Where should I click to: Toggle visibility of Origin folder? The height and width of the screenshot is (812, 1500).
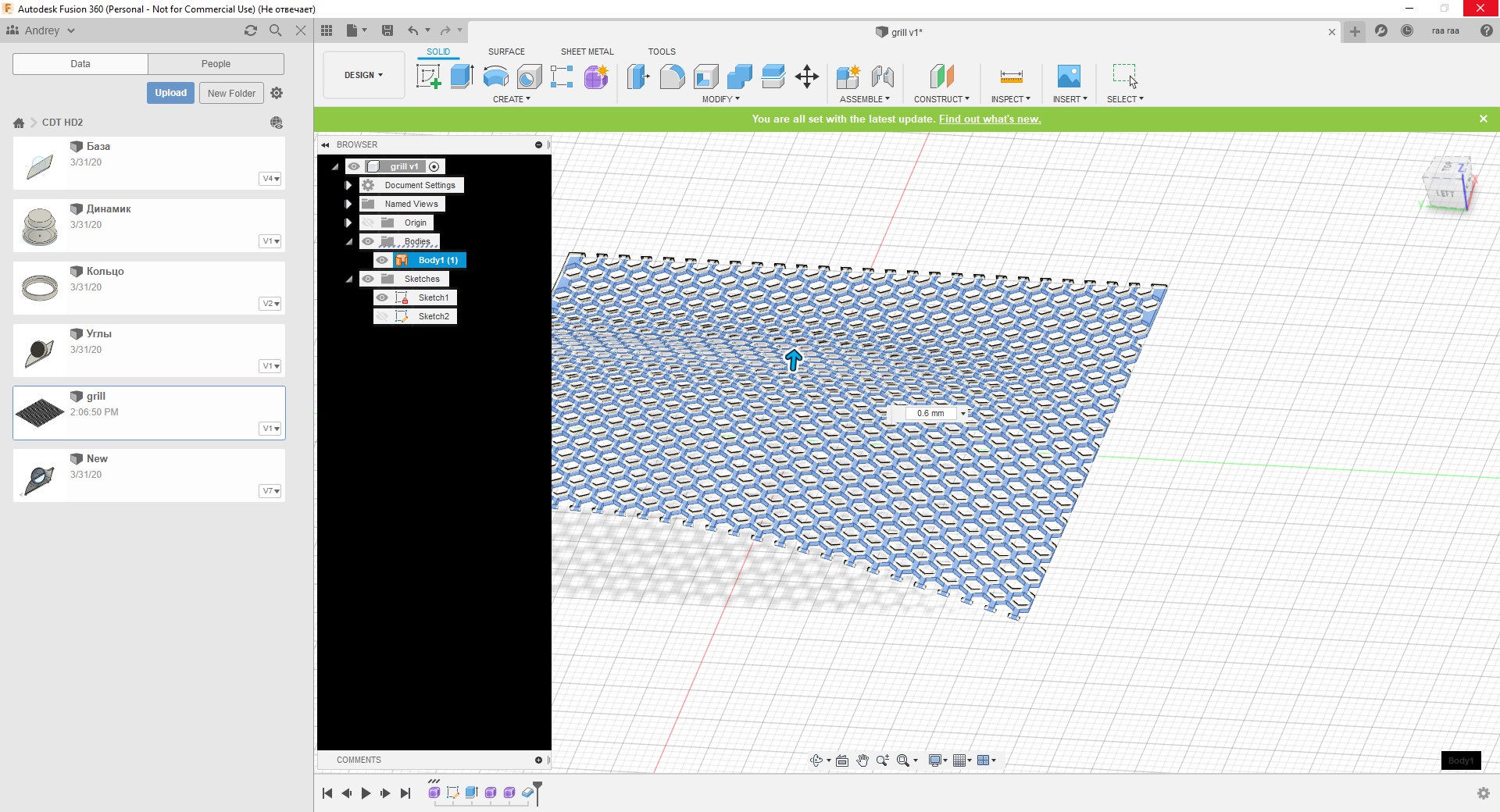[369, 223]
